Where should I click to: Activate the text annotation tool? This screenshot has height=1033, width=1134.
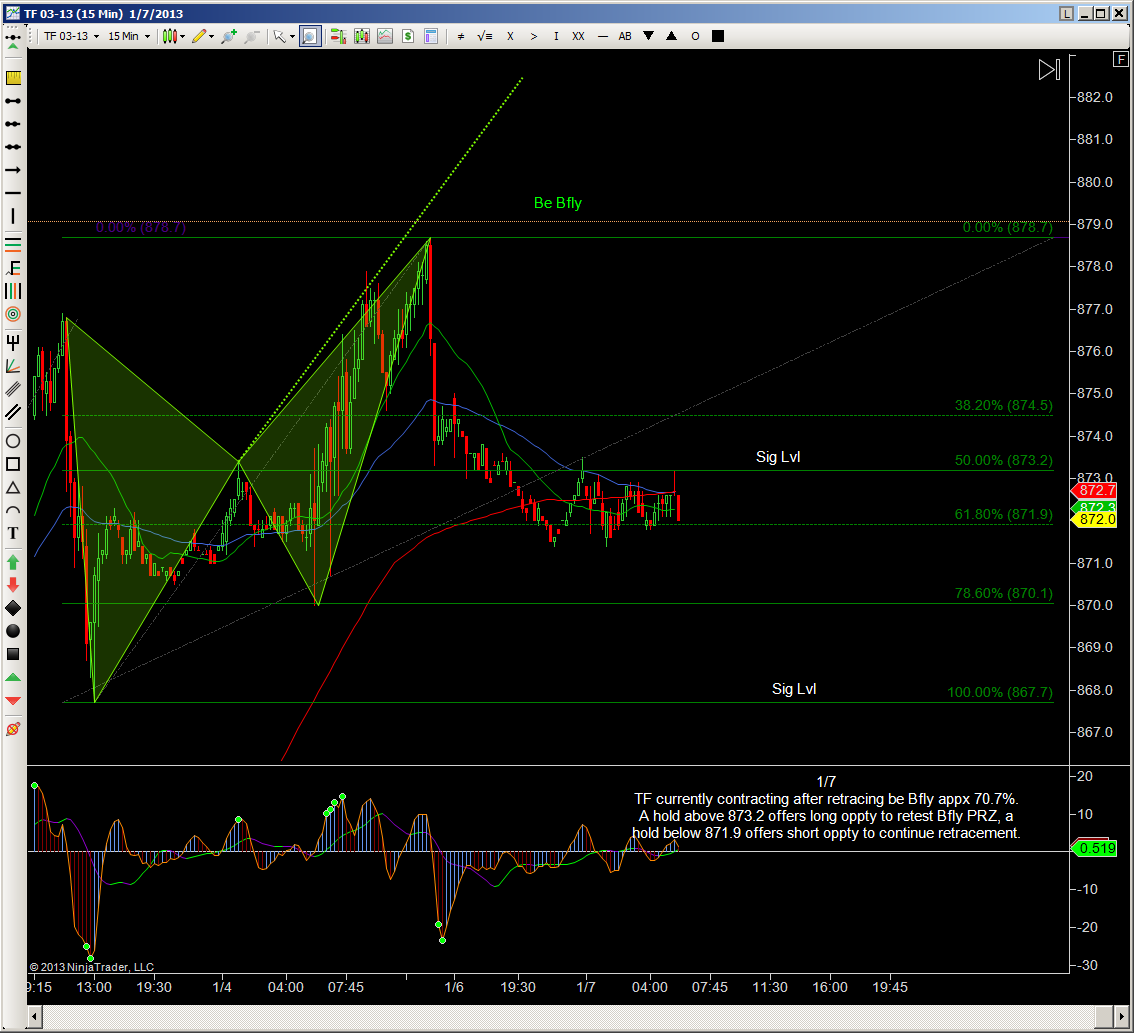tap(13, 535)
